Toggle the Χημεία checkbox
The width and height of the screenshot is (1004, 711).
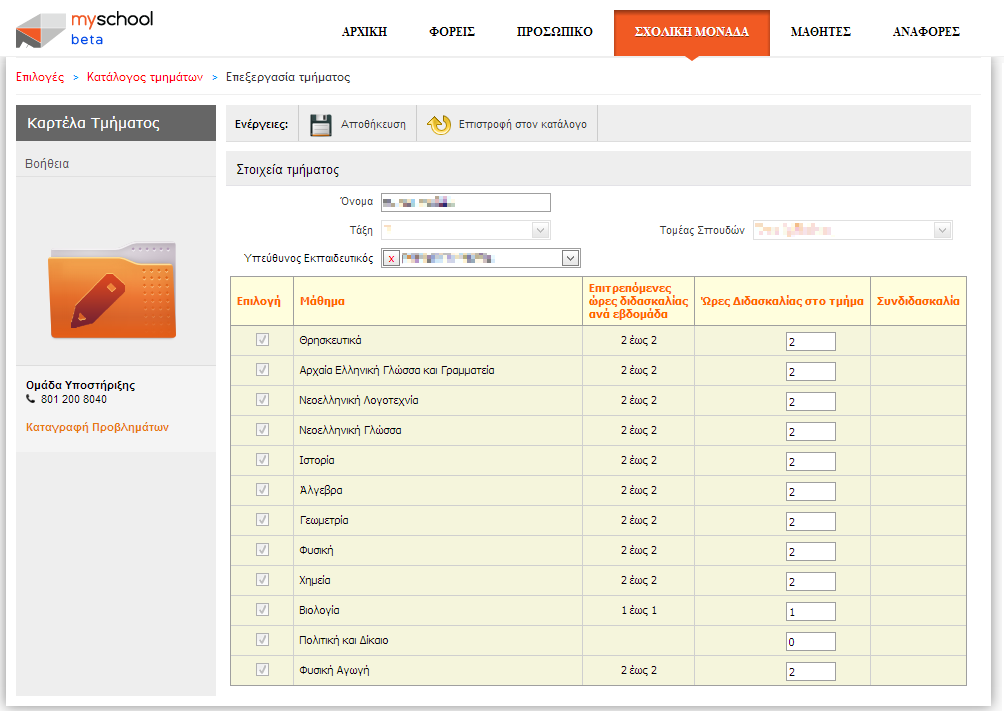[263, 580]
